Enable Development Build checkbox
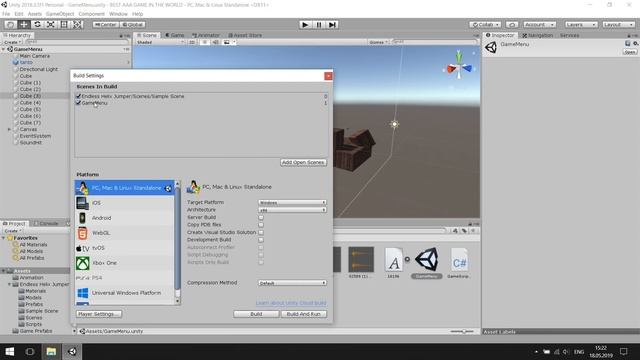 (x=261, y=240)
